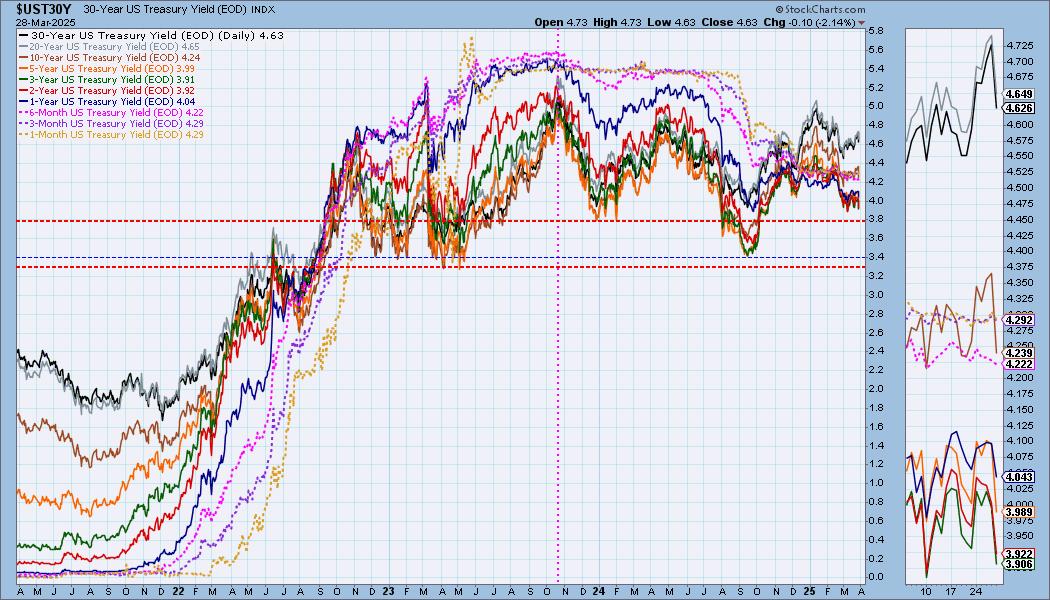This screenshot has height=600, width=1050.
Task: Click the 3.8 label on main y-axis
Action: (x=875, y=219)
